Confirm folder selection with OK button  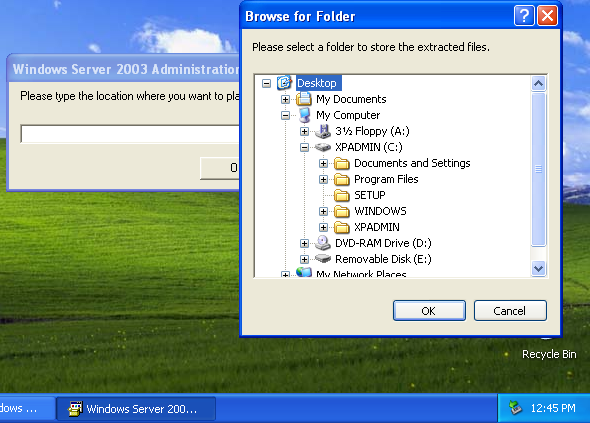[x=429, y=311]
